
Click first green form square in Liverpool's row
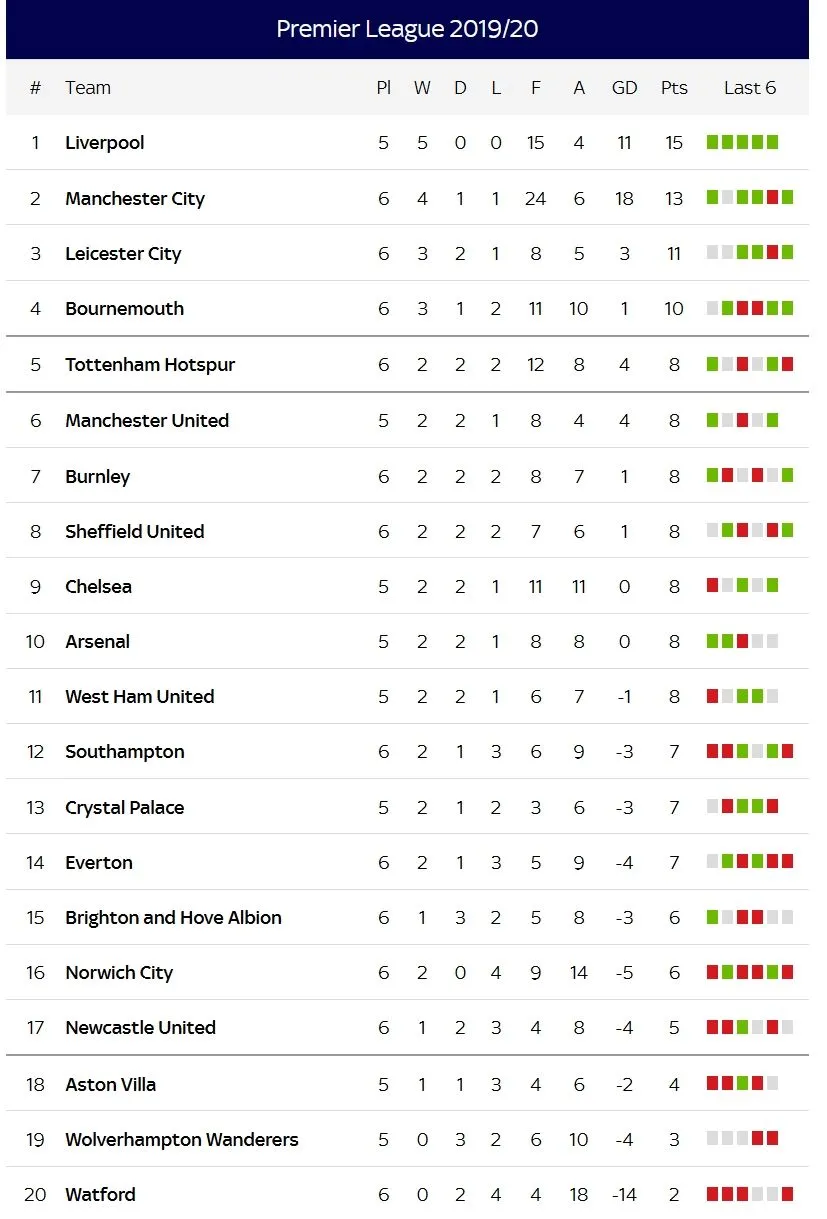(713, 143)
